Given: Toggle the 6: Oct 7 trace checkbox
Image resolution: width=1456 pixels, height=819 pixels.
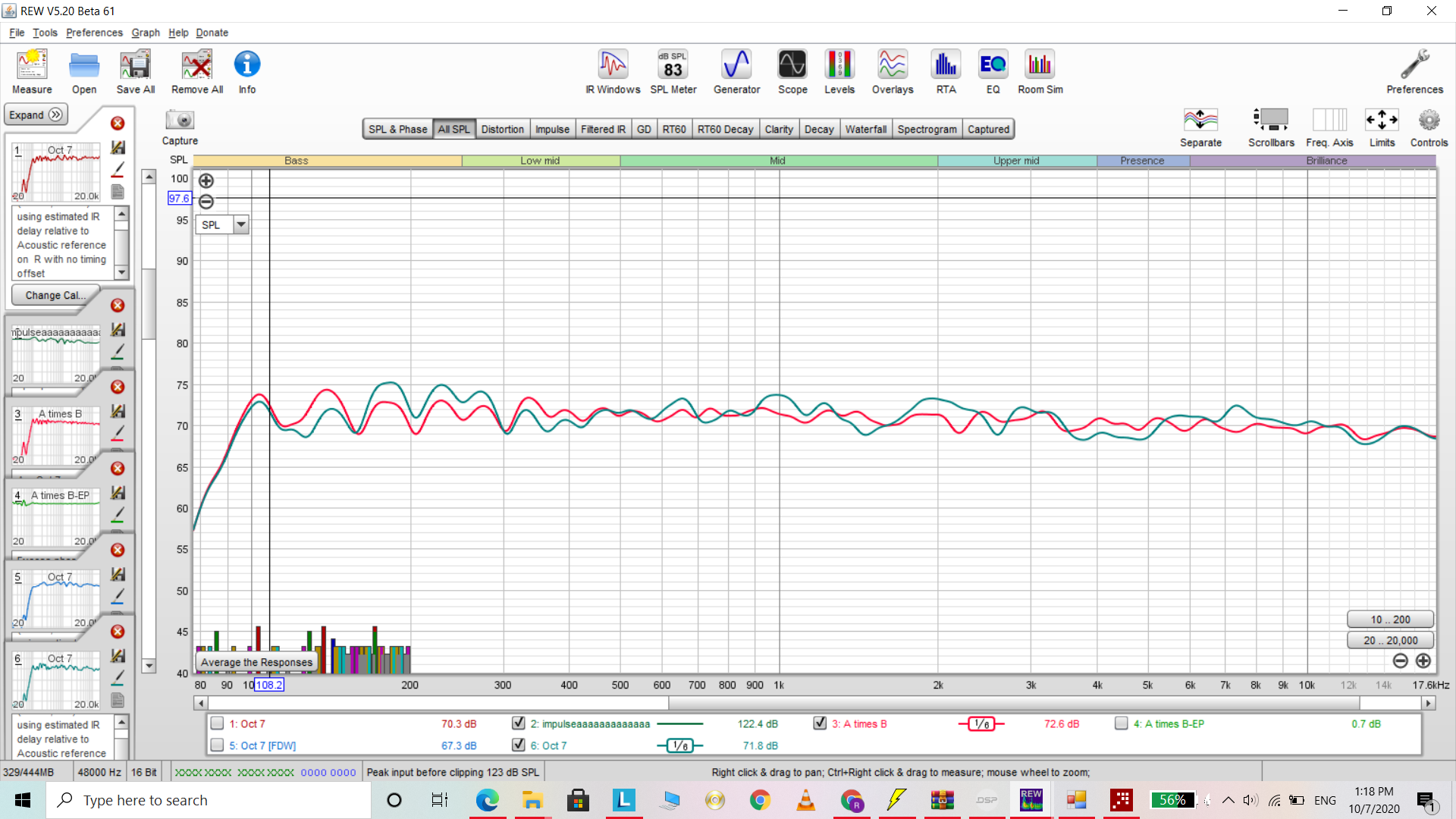Looking at the screenshot, I should tap(519, 745).
